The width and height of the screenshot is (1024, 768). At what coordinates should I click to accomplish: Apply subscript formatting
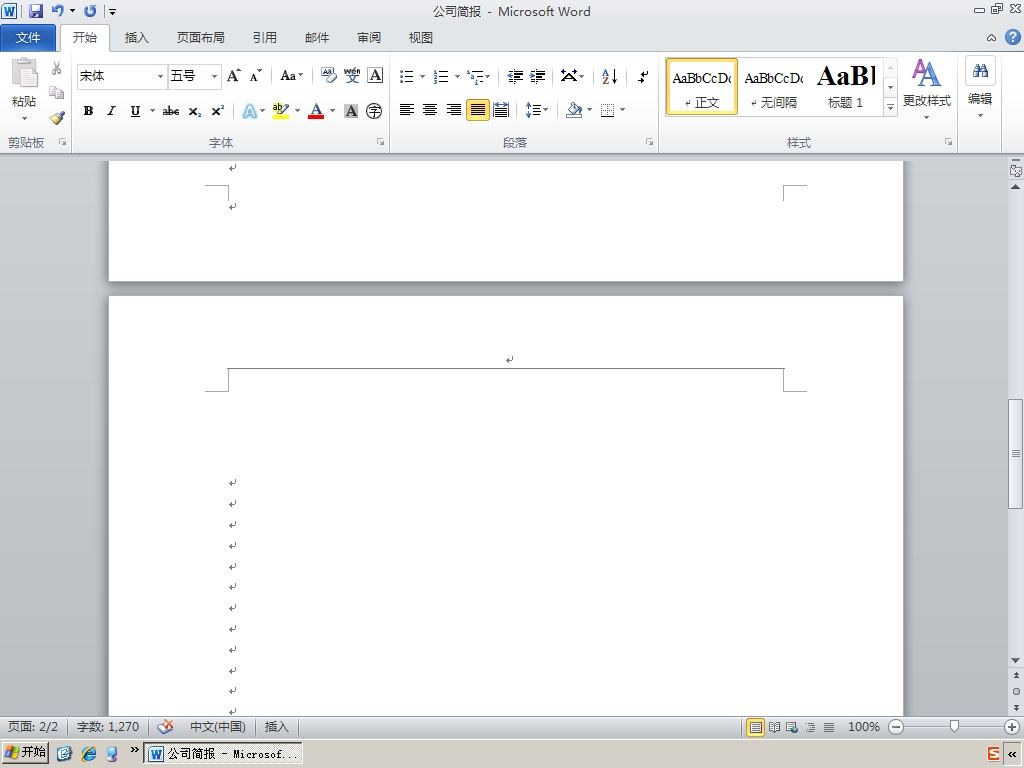[x=195, y=111]
